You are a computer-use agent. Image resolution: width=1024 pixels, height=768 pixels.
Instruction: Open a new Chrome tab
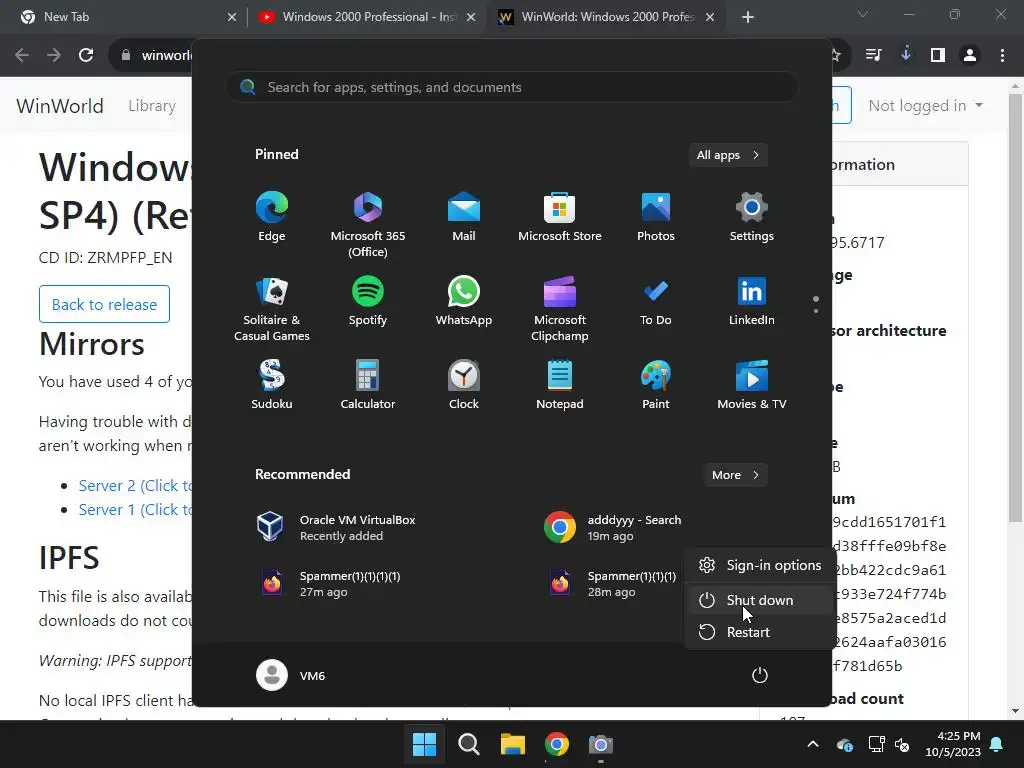pos(748,18)
